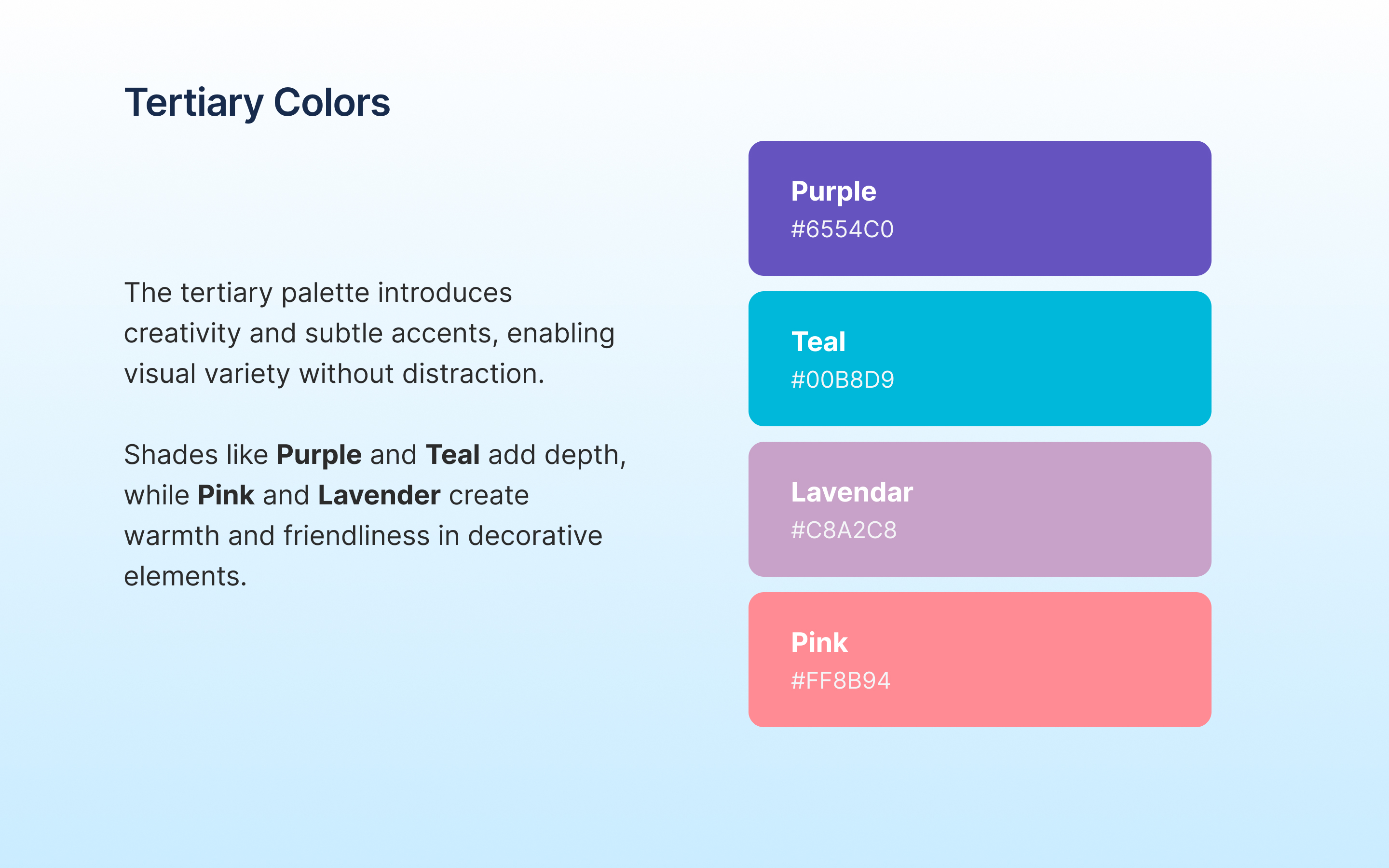Click the white 'Purple' swatch title

coord(833,191)
